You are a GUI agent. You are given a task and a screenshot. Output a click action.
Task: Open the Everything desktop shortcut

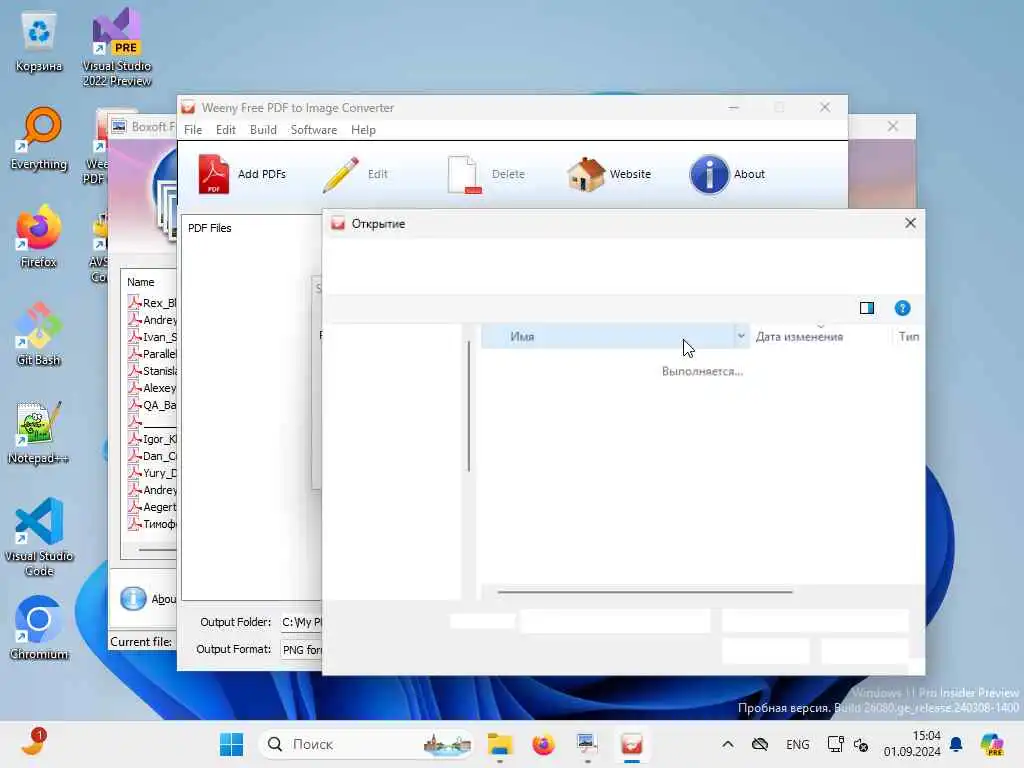tap(39, 139)
